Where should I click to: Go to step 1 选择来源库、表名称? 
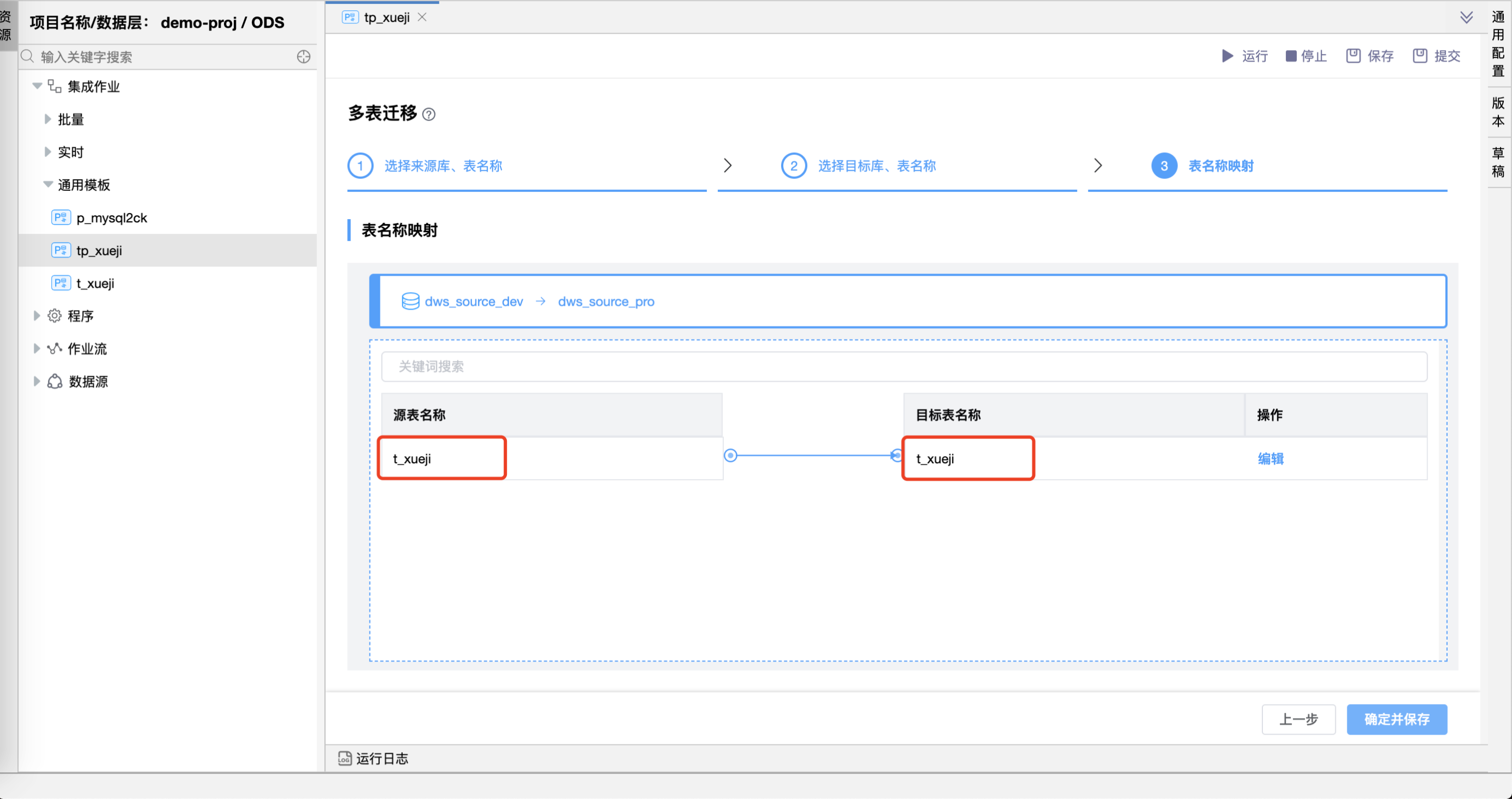pos(443,166)
